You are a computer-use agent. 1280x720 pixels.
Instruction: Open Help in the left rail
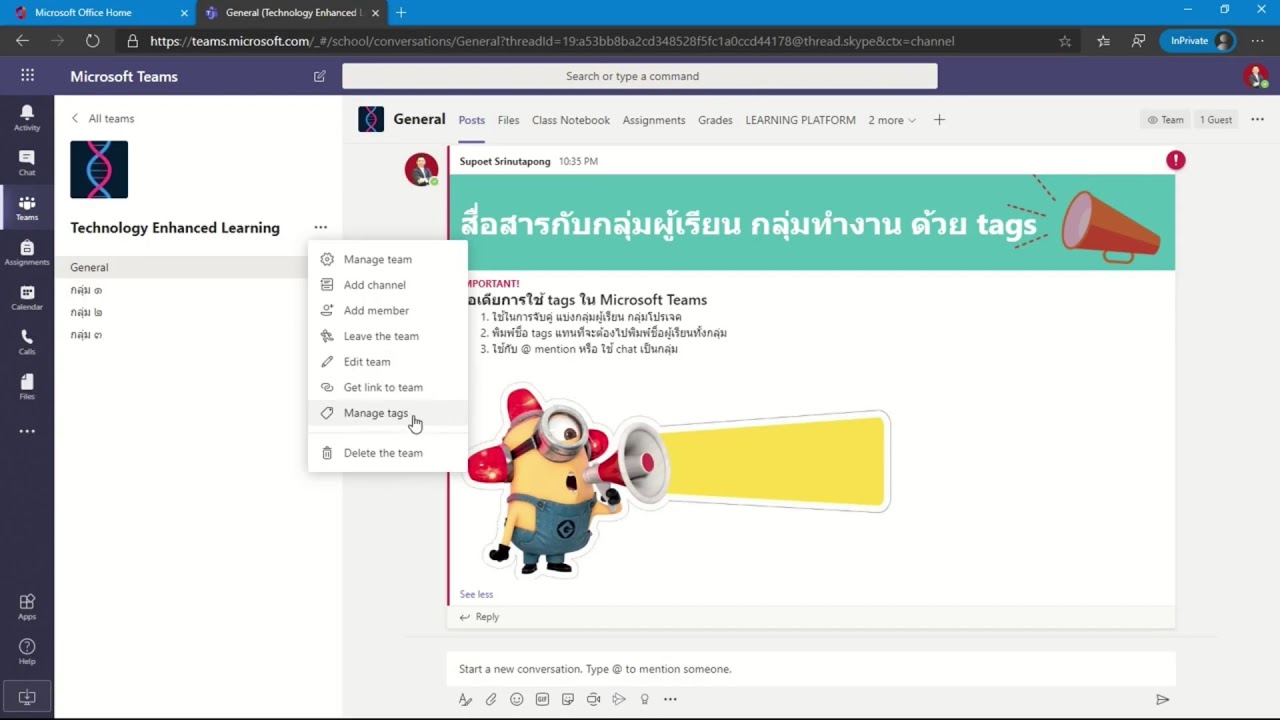[x=27, y=651]
